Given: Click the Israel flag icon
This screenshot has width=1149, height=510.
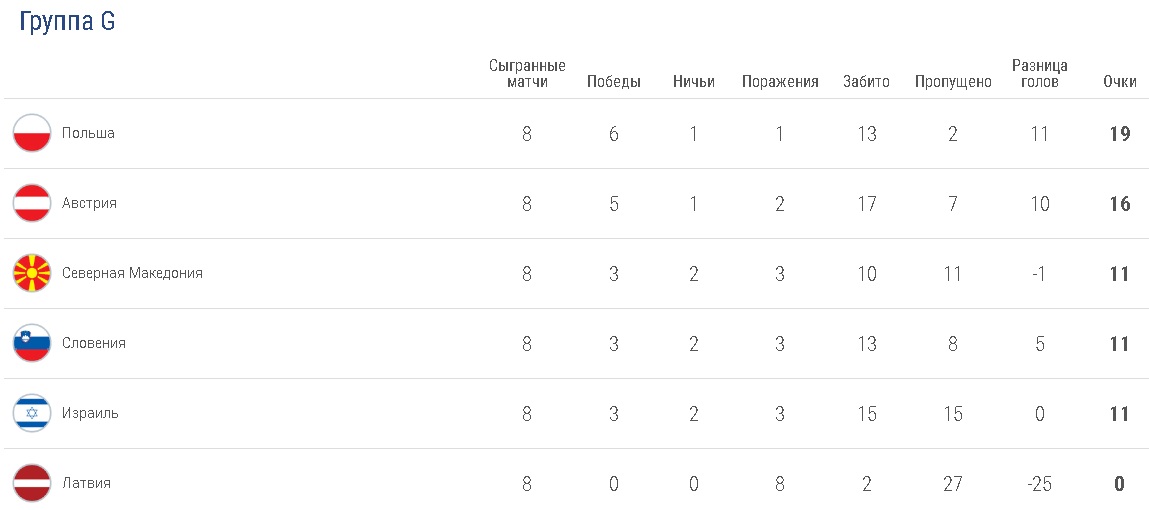Looking at the screenshot, I should click(x=32, y=413).
